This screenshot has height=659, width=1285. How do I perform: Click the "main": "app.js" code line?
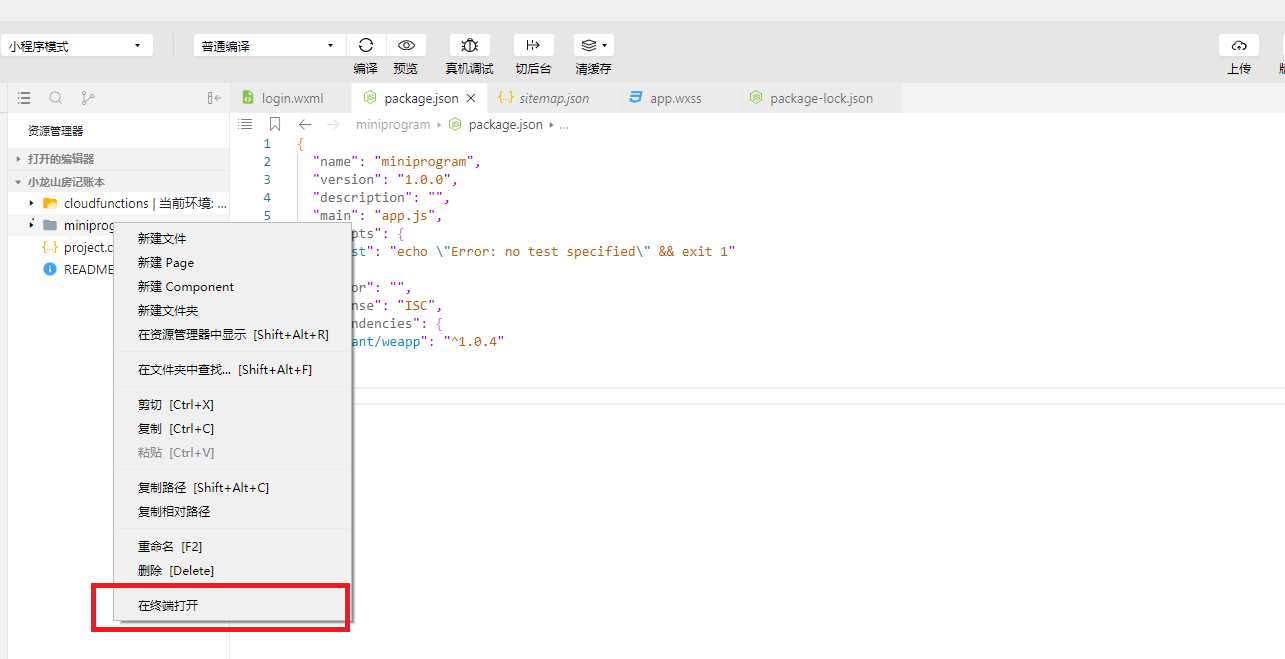pyautogui.click(x=377, y=215)
